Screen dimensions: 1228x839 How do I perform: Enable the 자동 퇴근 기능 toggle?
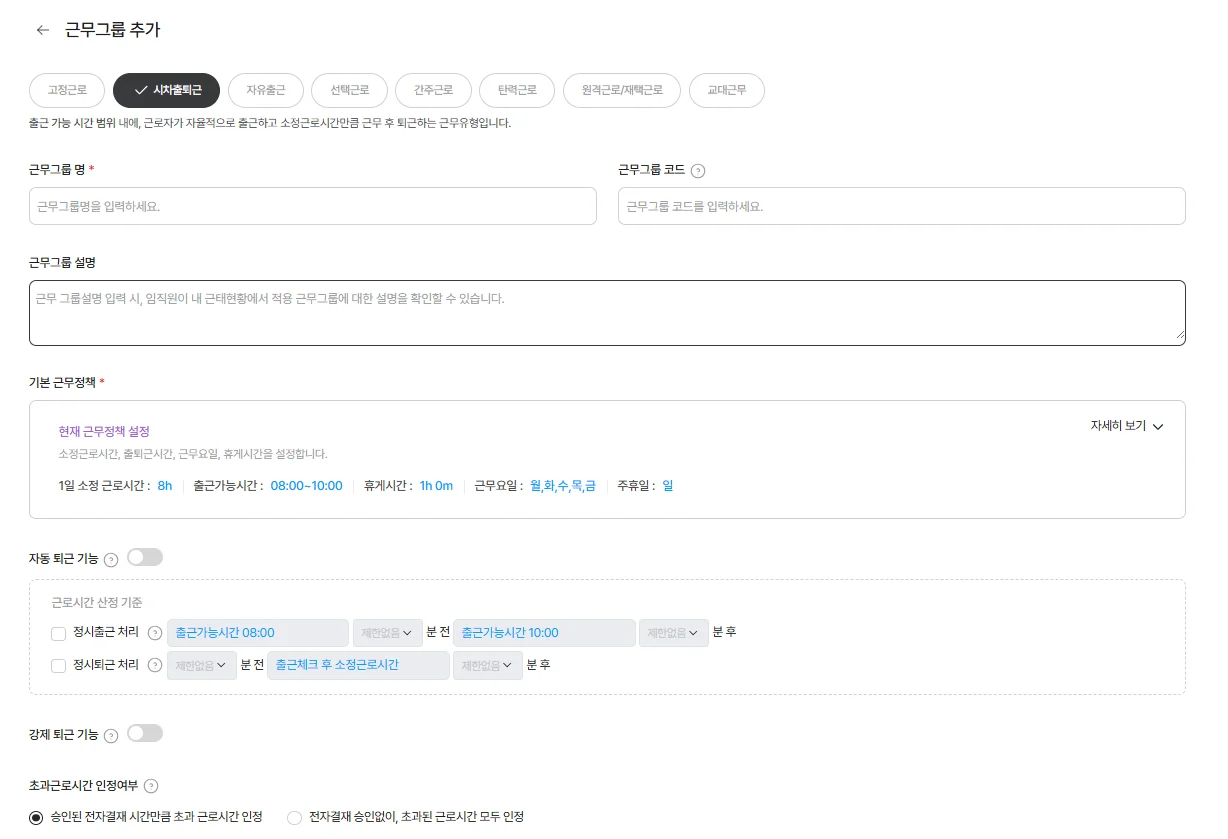pyautogui.click(x=144, y=557)
